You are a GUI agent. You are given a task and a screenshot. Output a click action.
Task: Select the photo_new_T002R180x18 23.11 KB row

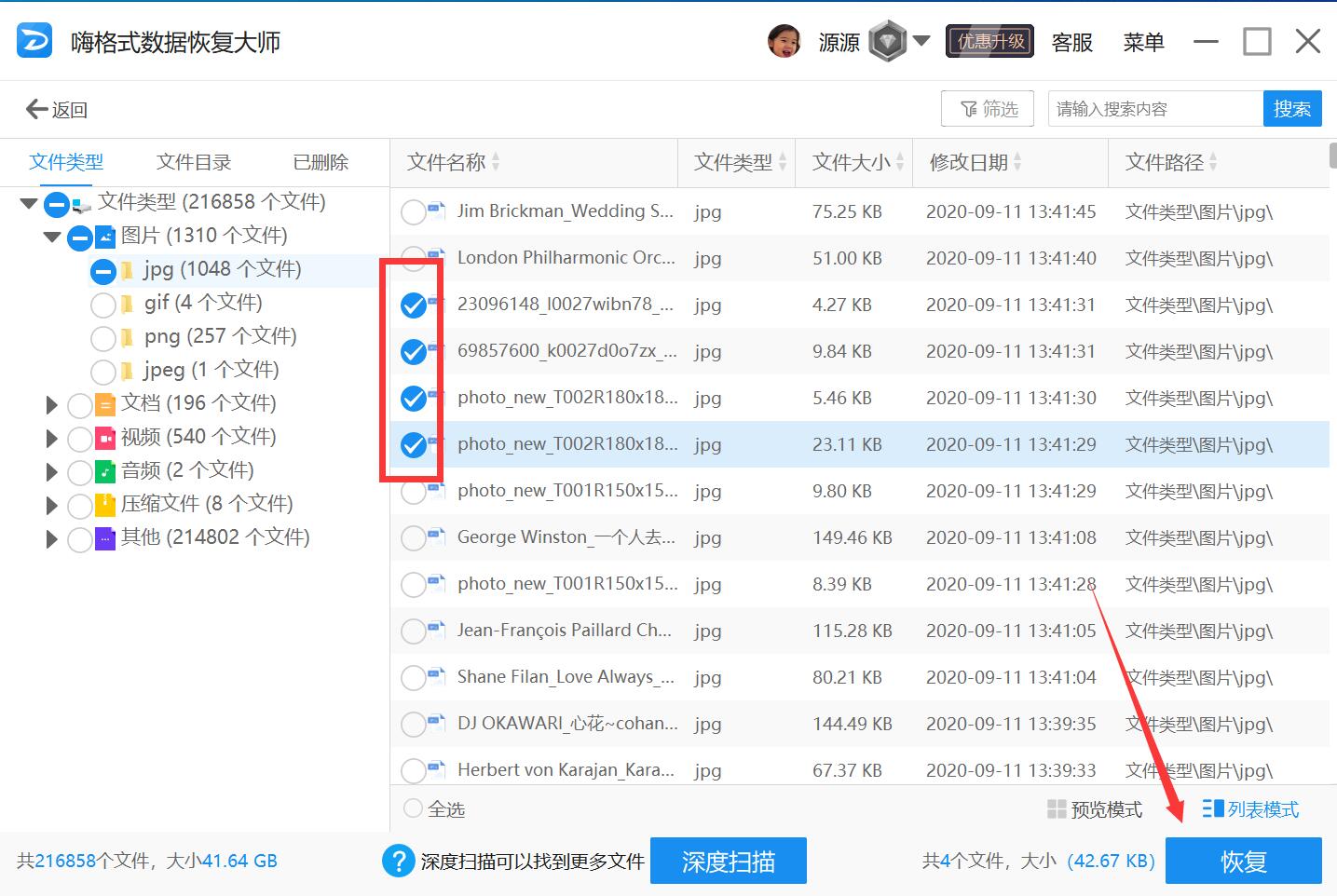tap(859, 444)
